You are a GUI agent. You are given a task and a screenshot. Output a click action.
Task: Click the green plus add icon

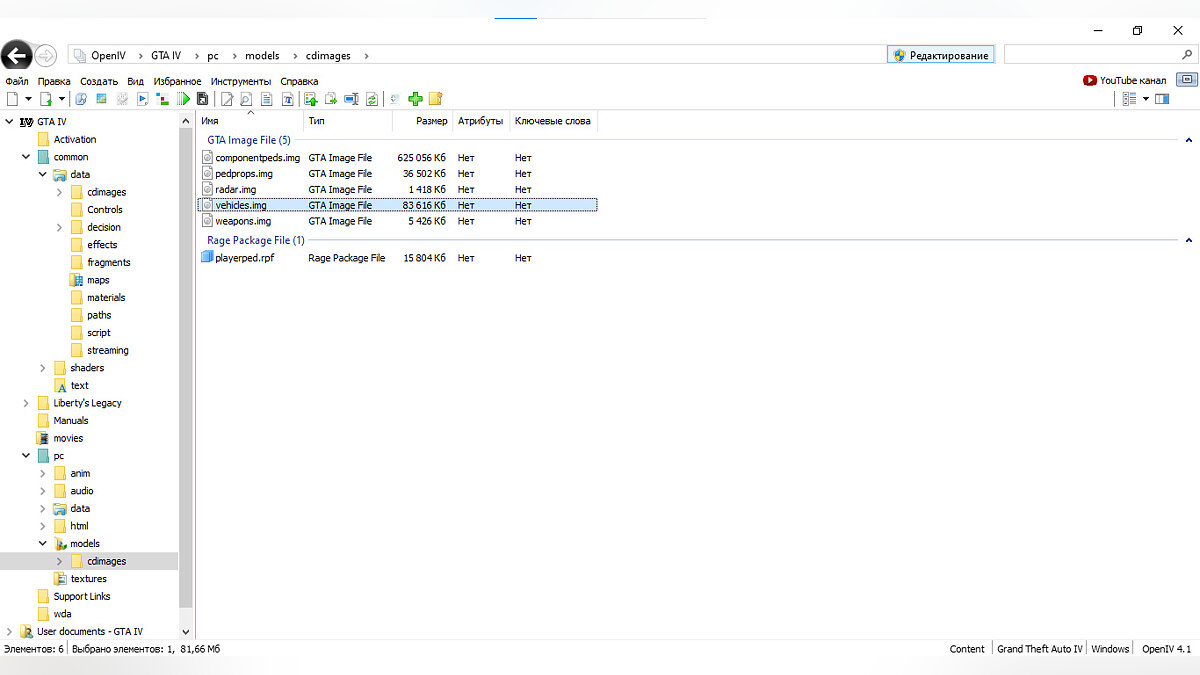pyautogui.click(x=416, y=99)
